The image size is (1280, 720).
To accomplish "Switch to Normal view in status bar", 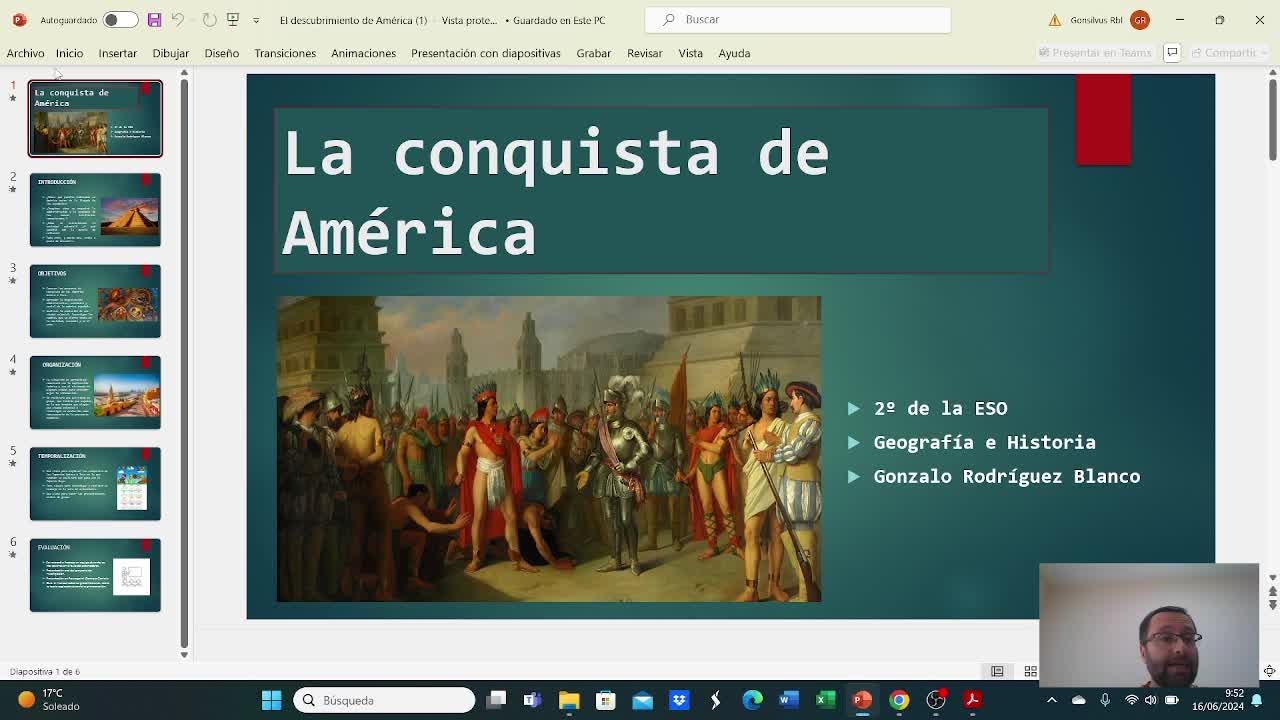I will pyautogui.click(x=997, y=671).
